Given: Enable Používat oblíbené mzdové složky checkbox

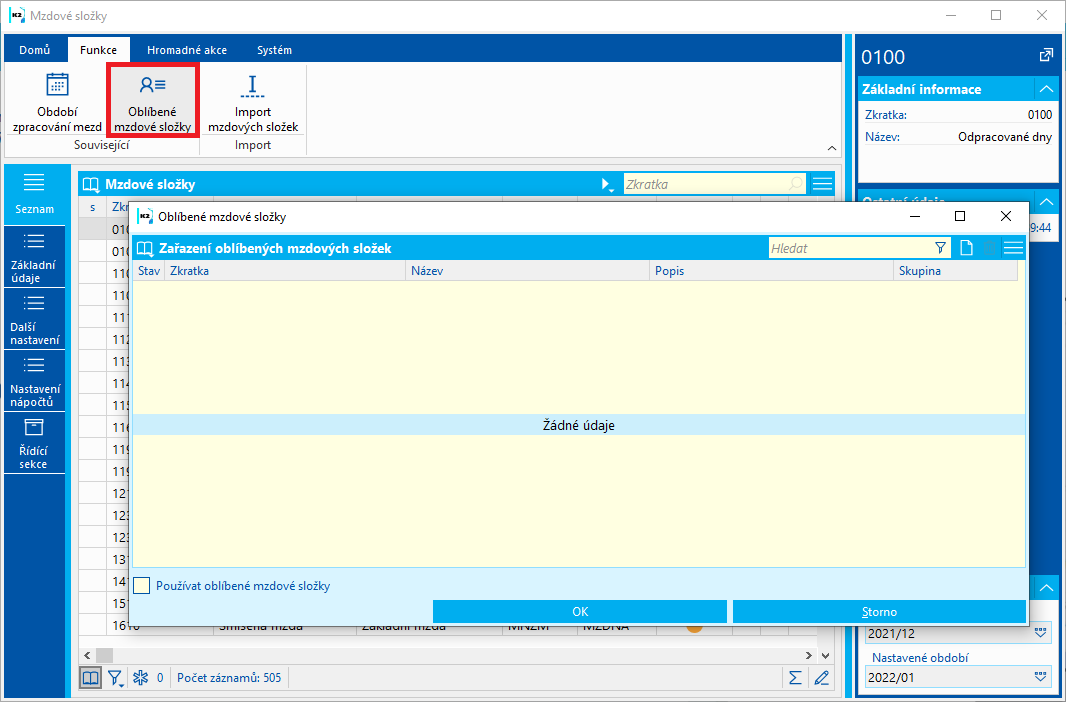Looking at the screenshot, I should (x=141, y=585).
